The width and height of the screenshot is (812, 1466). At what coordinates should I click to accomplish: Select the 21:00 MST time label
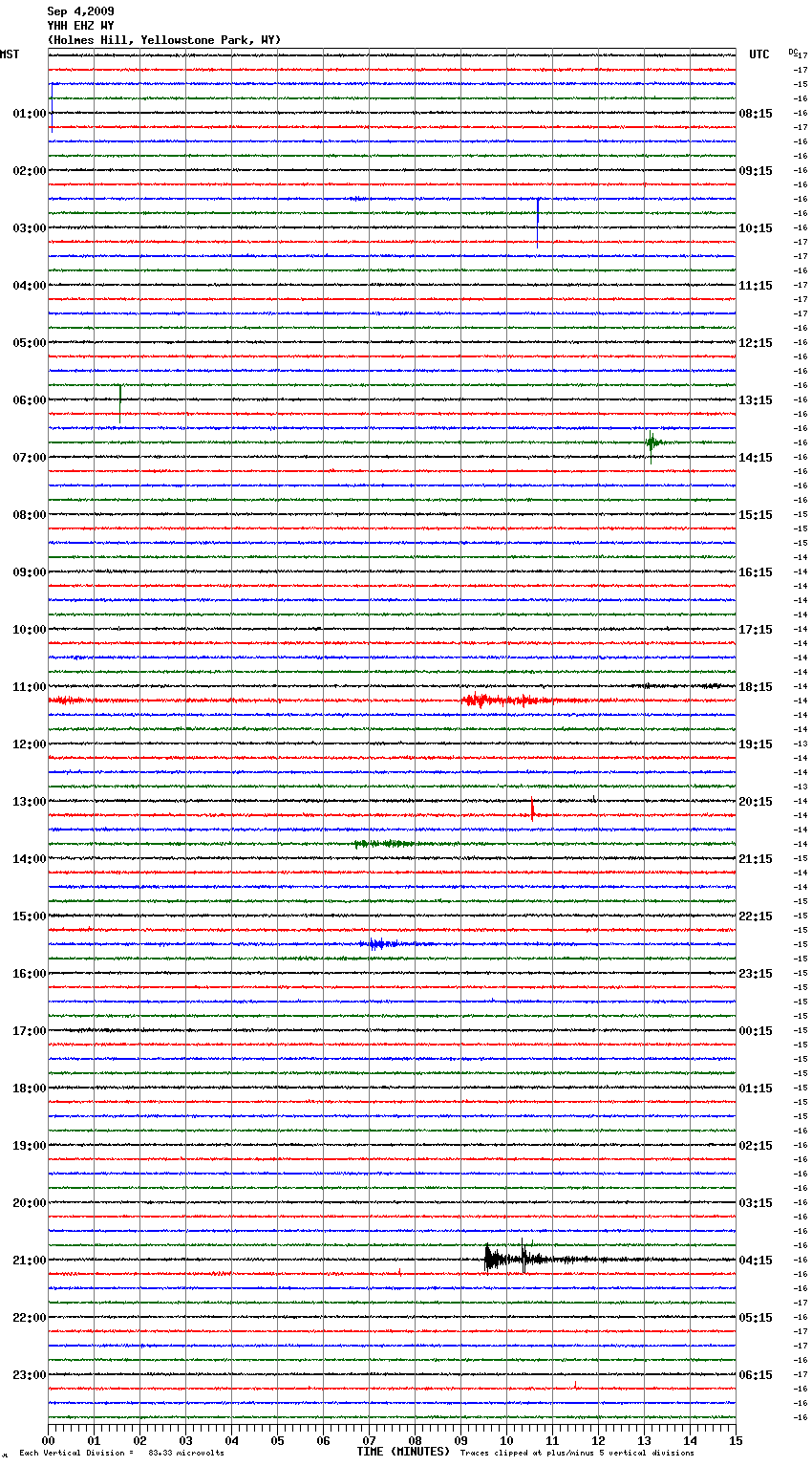tap(30, 1261)
